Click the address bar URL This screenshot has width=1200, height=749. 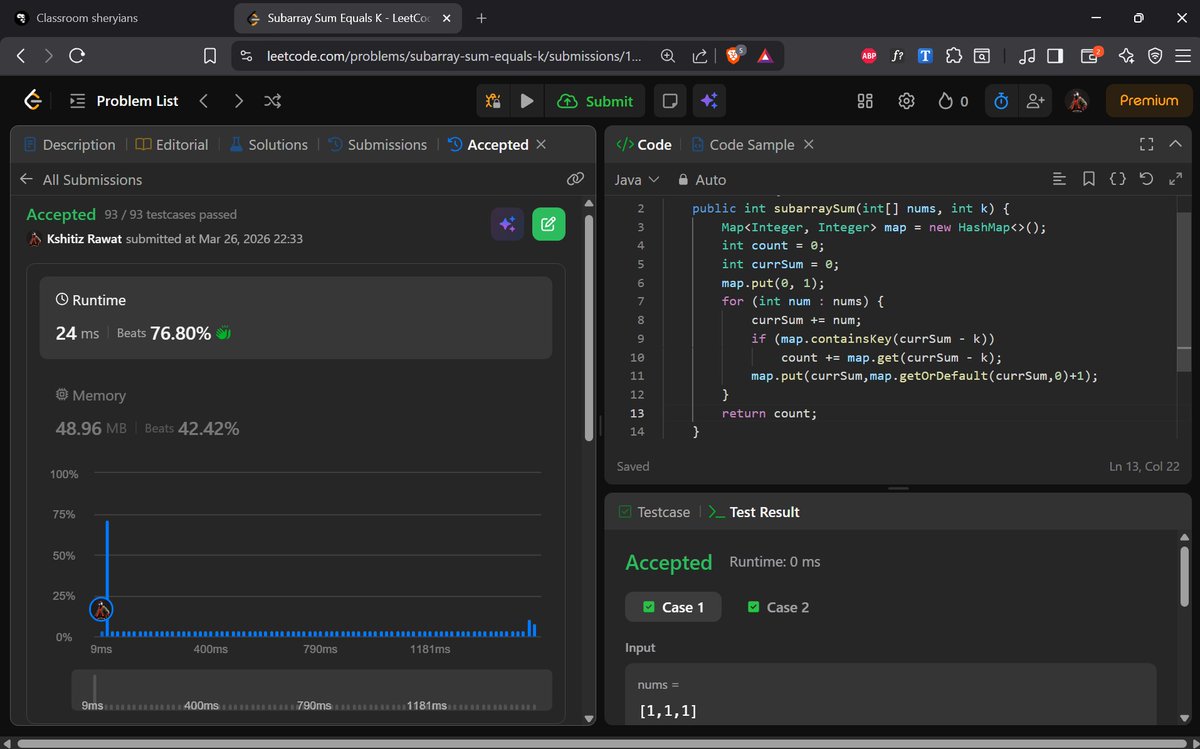tap(454, 56)
